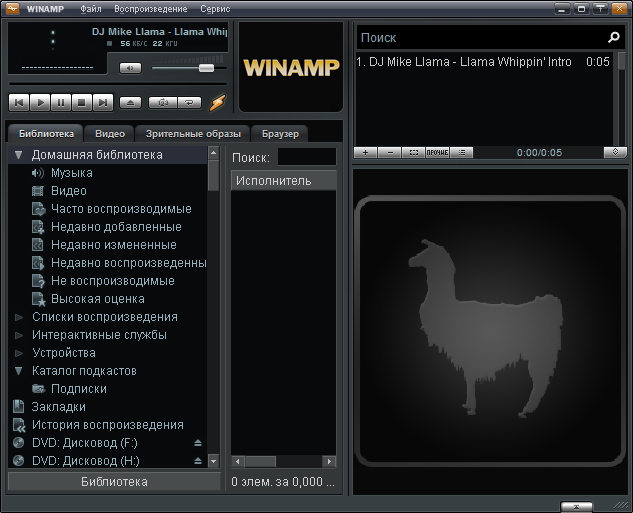This screenshot has height=513, width=633.
Task: Click the scrolling song title display
Action: click(x=159, y=32)
